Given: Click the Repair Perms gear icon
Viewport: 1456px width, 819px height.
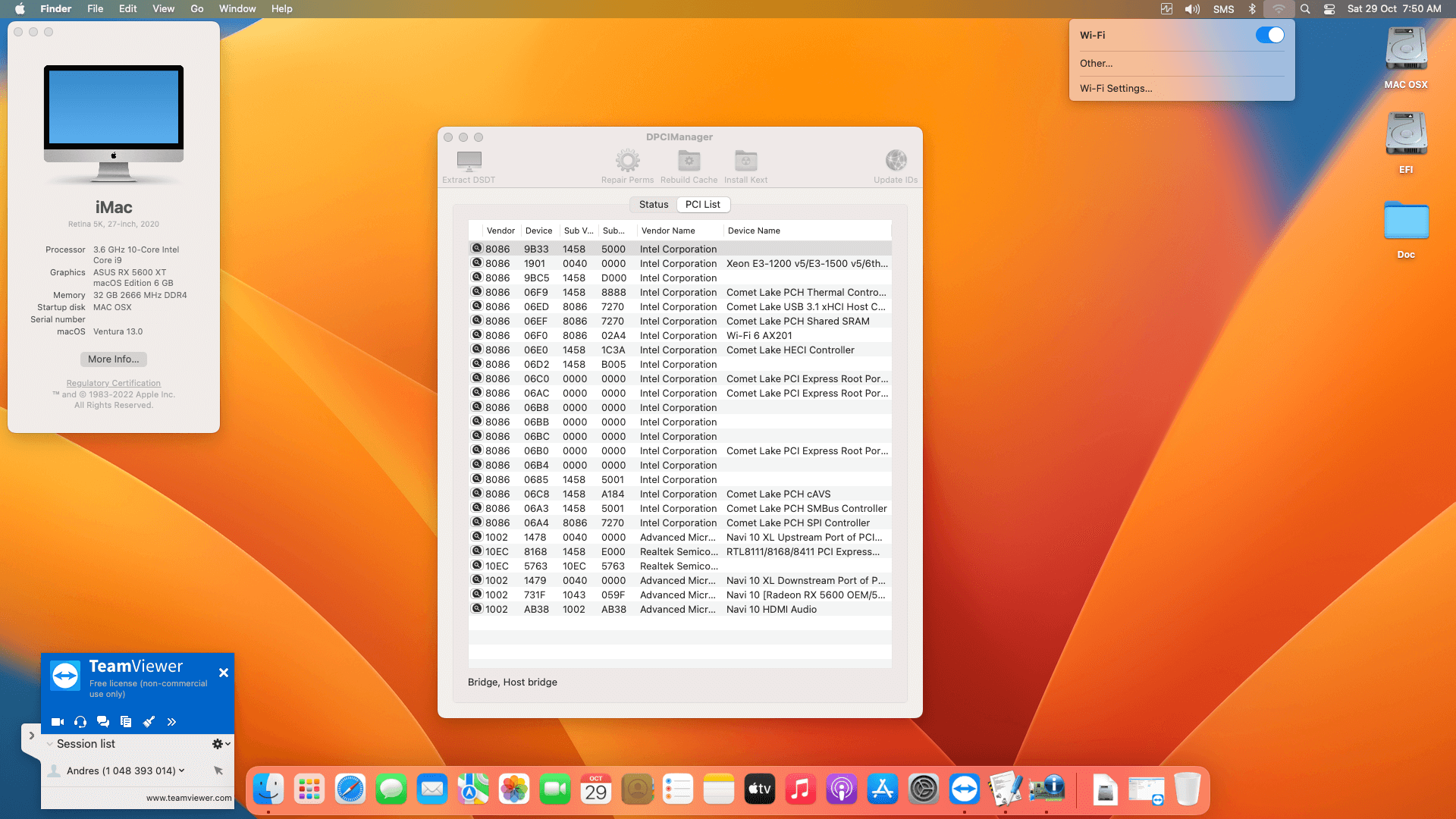Looking at the screenshot, I should (627, 160).
